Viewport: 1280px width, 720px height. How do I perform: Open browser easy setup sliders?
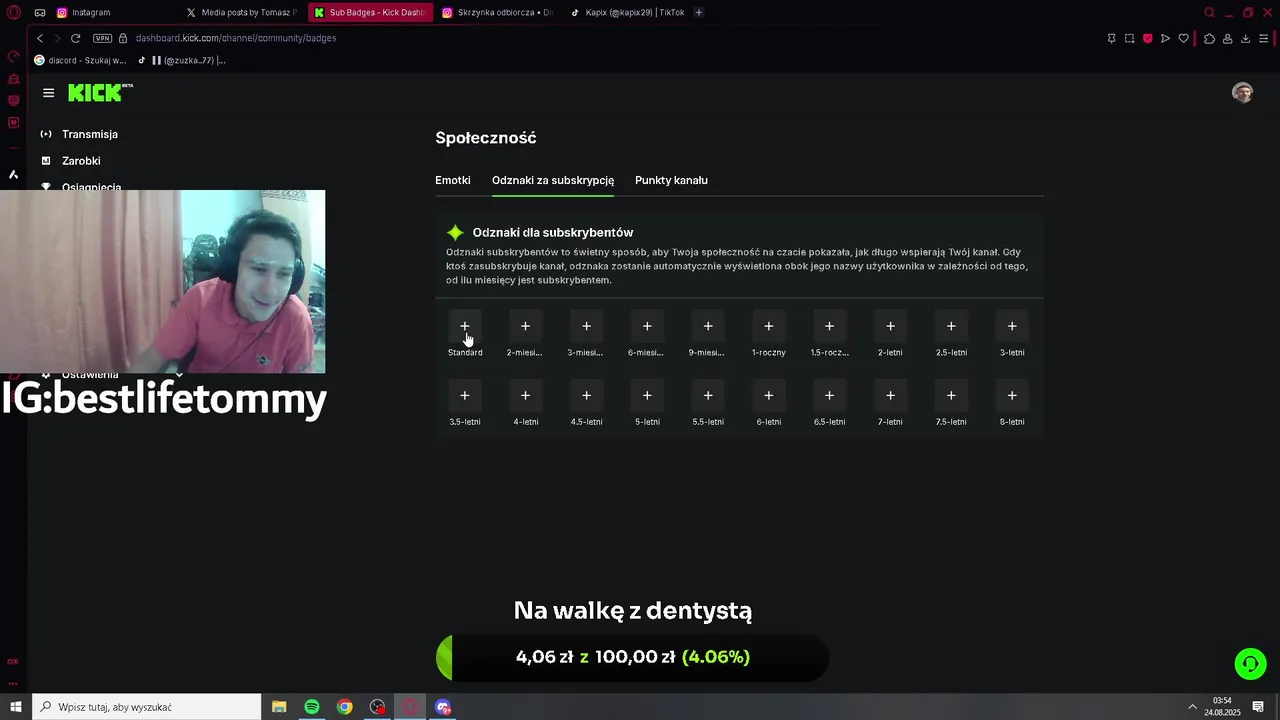[1263, 38]
